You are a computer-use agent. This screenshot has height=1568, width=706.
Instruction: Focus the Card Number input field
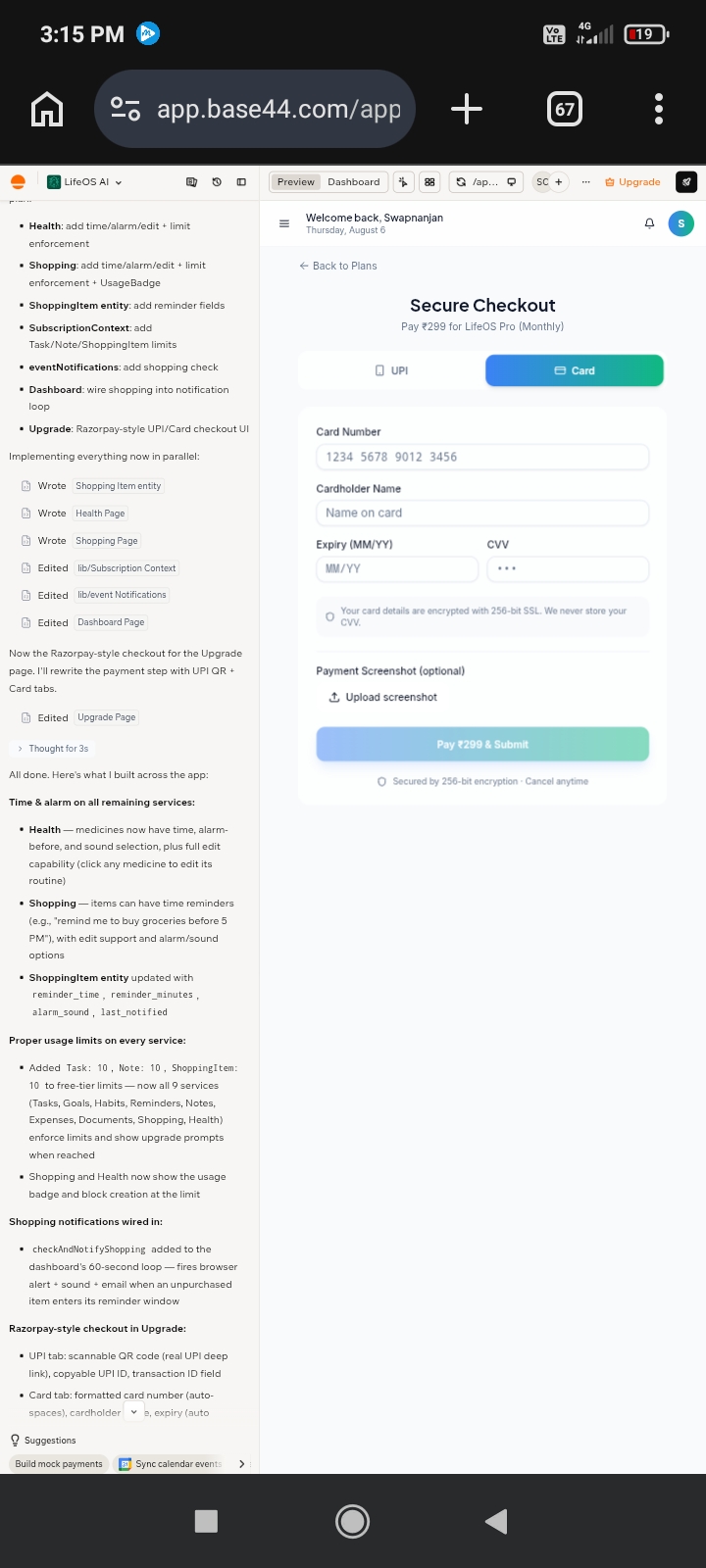[x=482, y=457]
